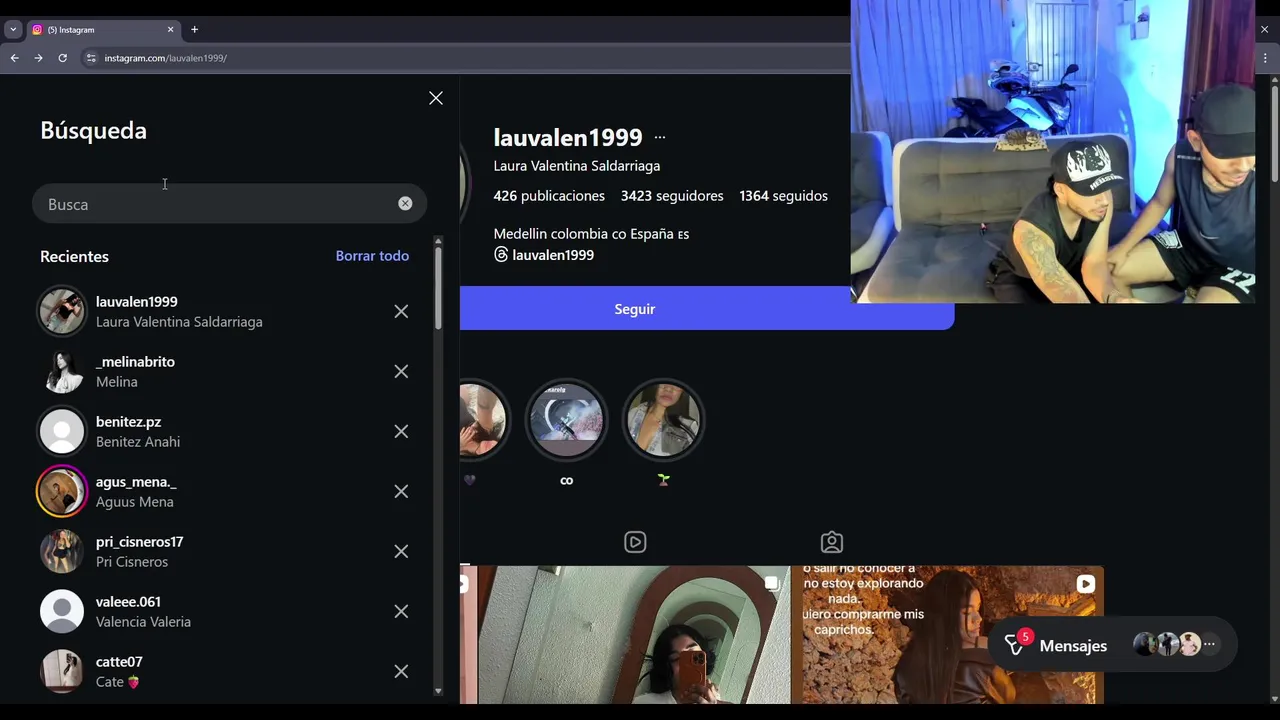Click the page vertical scrollbar thumb
This screenshot has height=720, width=1280.
pos(1274,134)
